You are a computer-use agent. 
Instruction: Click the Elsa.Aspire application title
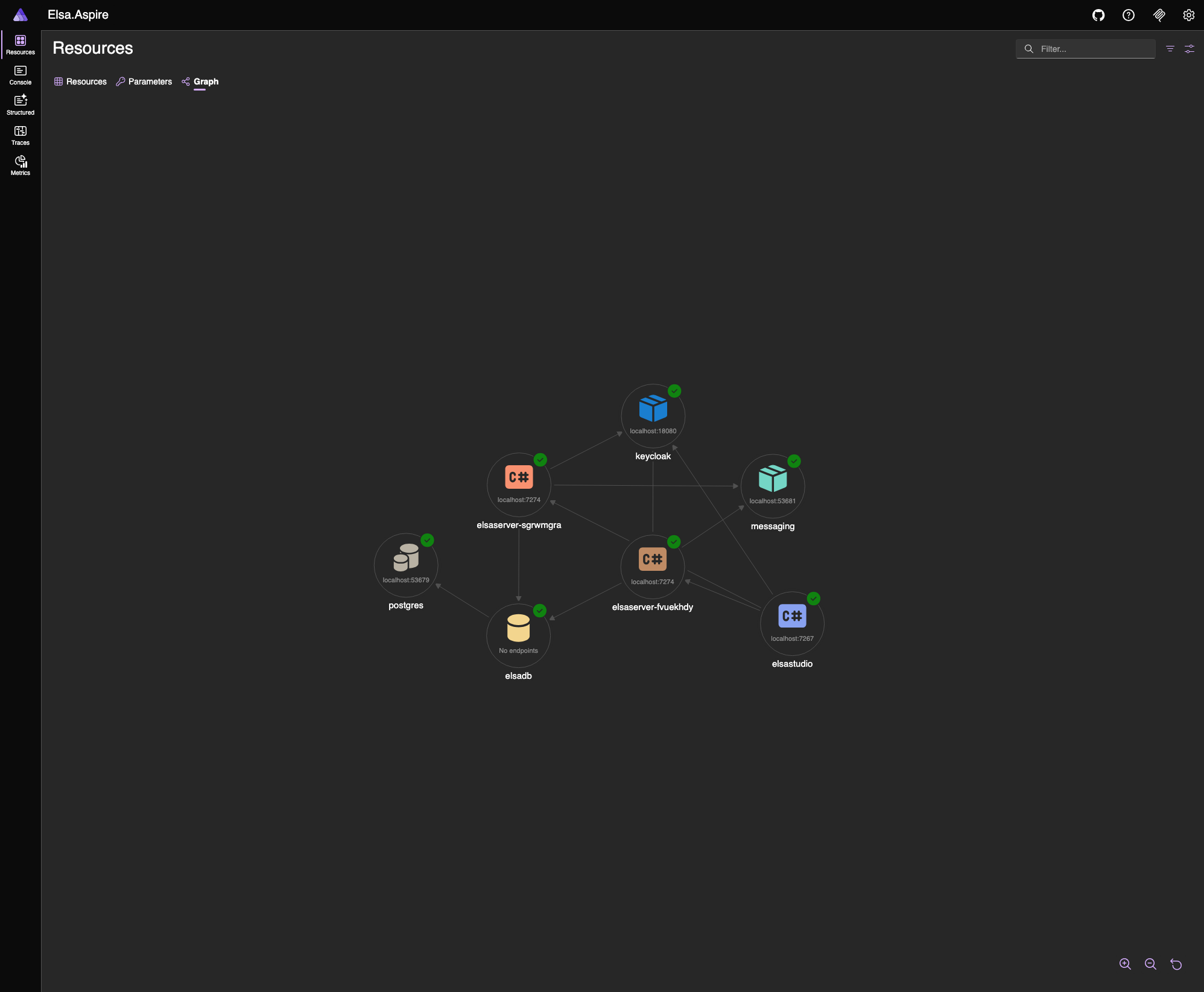pos(78,15)
